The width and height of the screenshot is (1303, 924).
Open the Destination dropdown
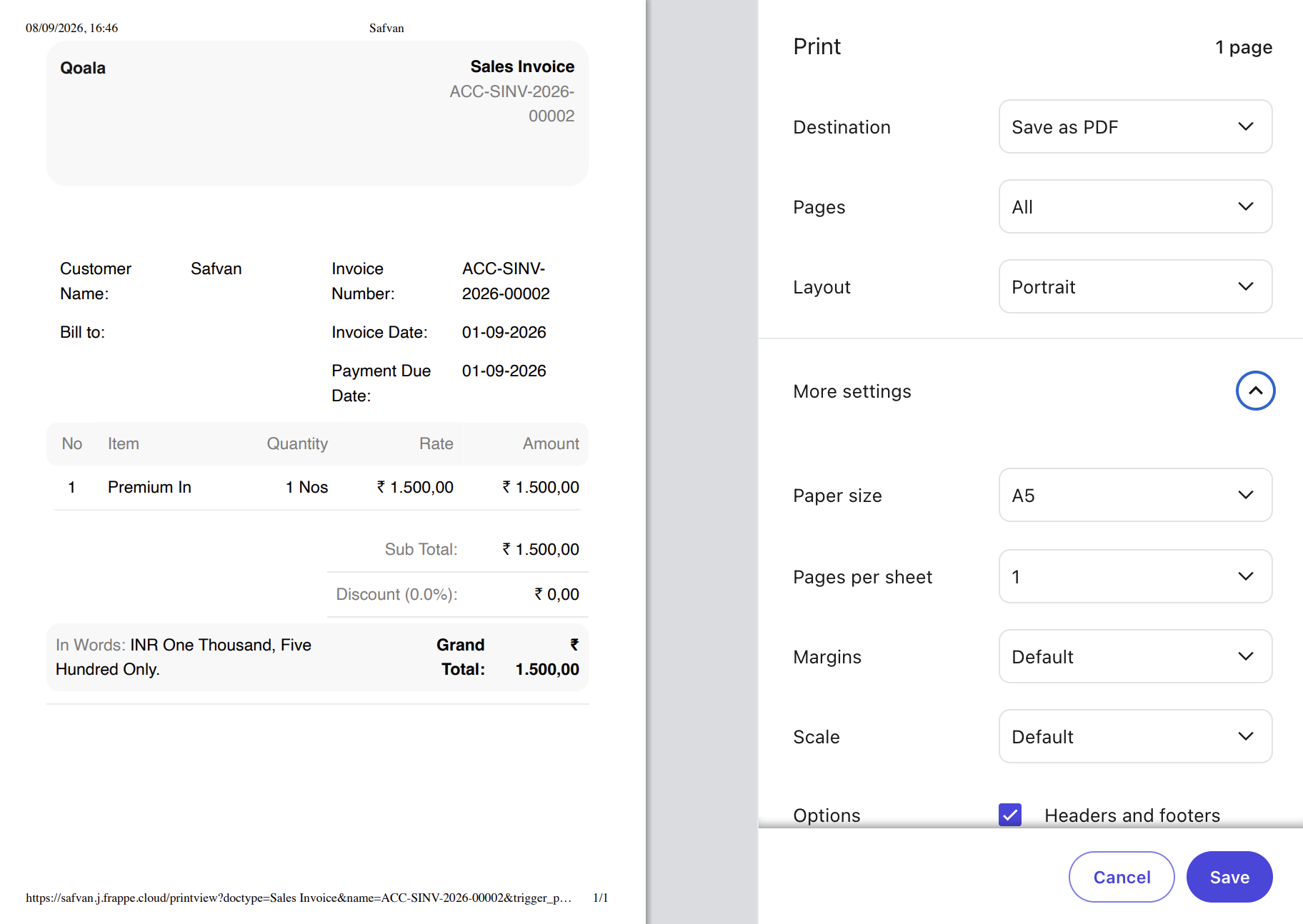1135,126
